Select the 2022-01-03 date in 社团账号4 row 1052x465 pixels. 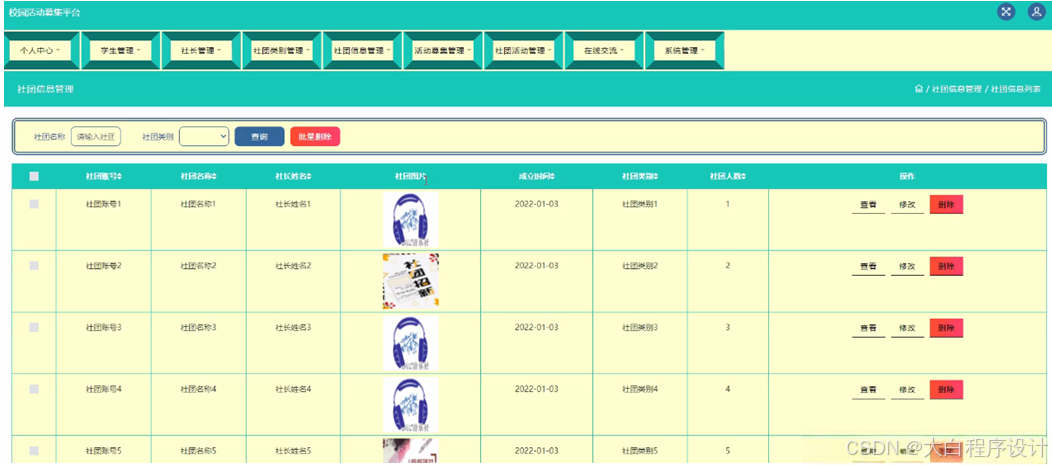coord(536,389)
